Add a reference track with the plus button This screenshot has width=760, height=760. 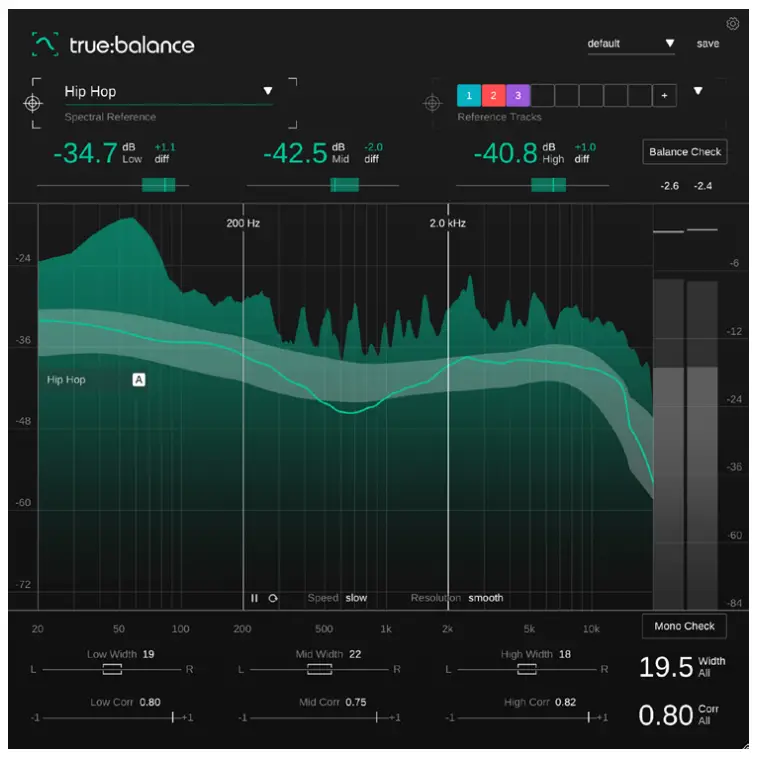(x=665, y=95)
